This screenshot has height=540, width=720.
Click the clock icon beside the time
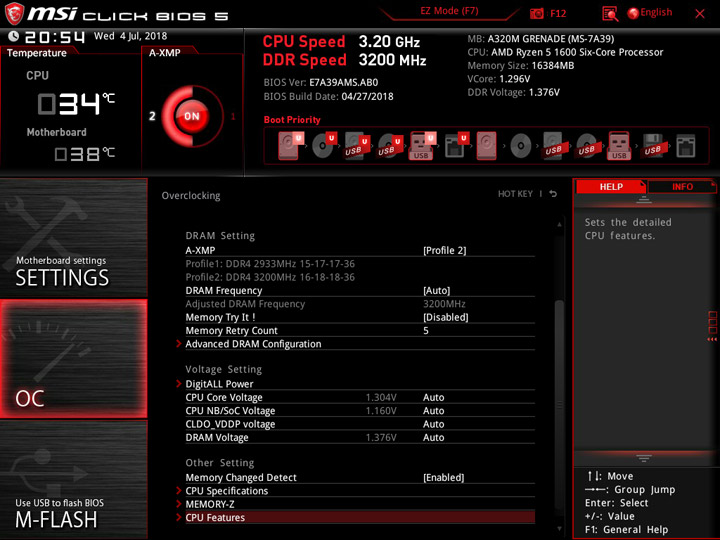point(13,36)
